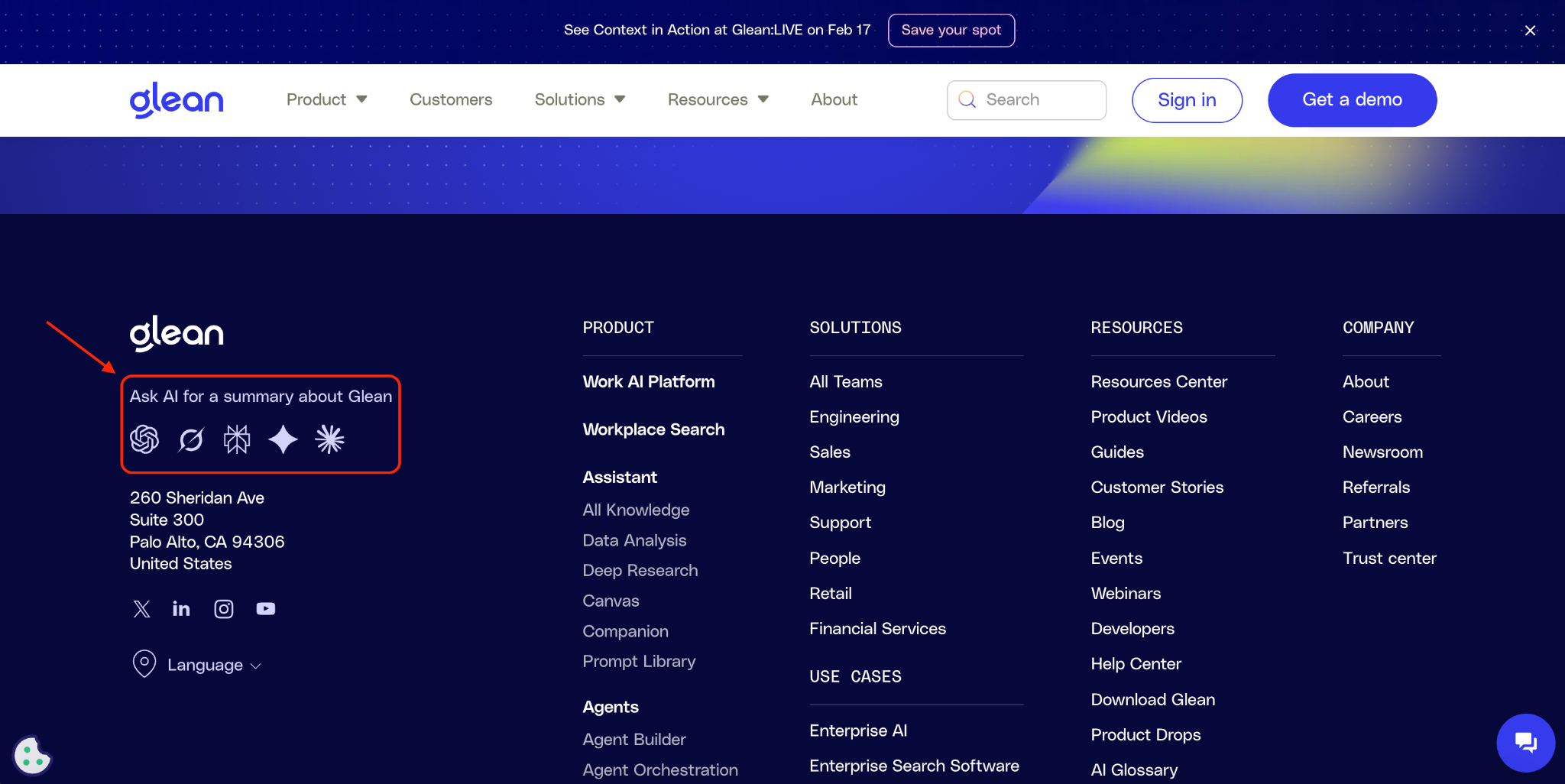The width and height of the screenshot is (1565, 784).
Task: Click the Claude starburst icon under Ask AI
Action: 330,439
